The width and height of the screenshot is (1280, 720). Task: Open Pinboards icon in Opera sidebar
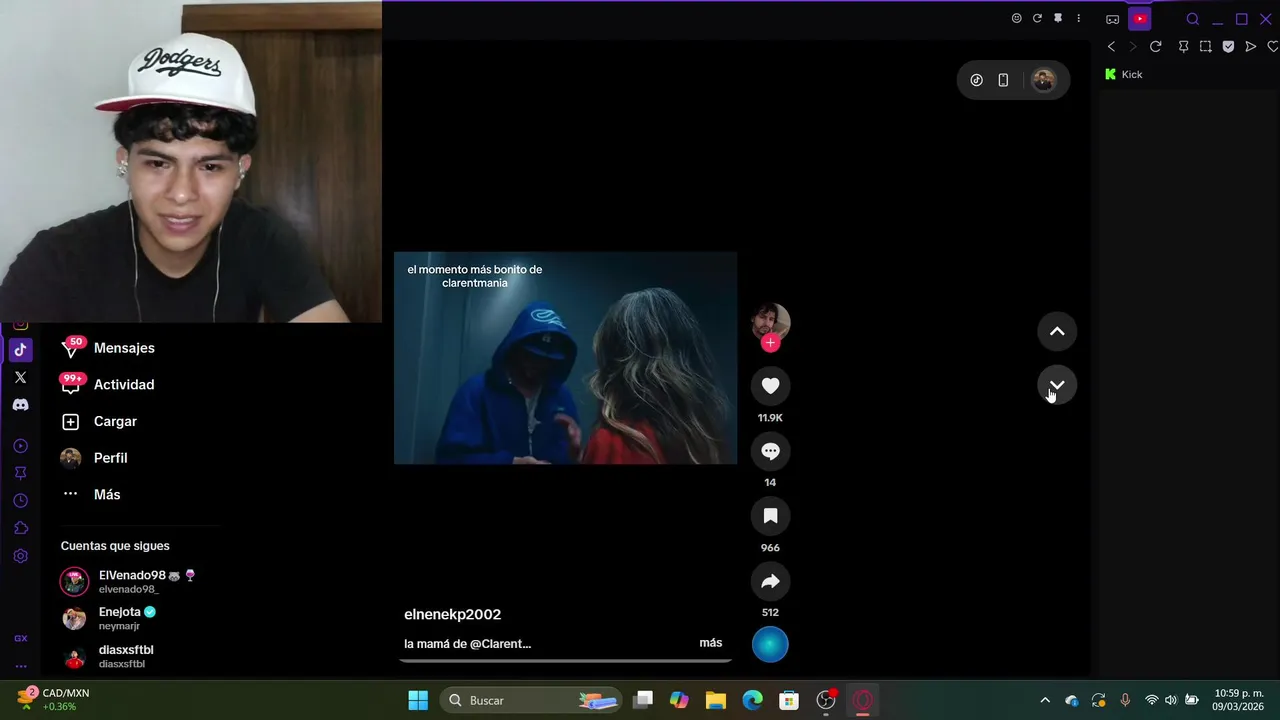[x=20, y=473]
